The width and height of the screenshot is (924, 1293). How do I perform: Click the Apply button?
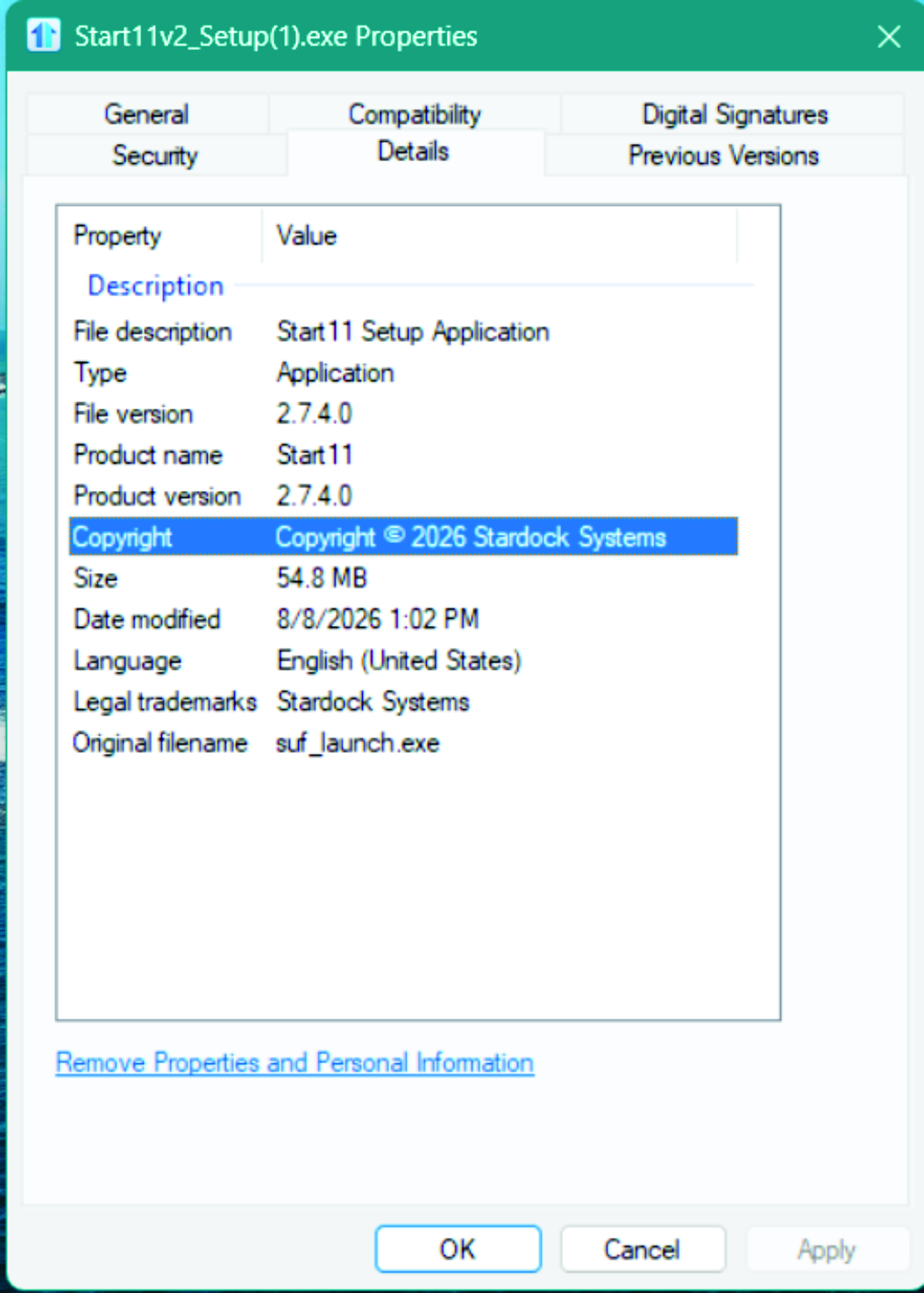[x=826, y=1248]
